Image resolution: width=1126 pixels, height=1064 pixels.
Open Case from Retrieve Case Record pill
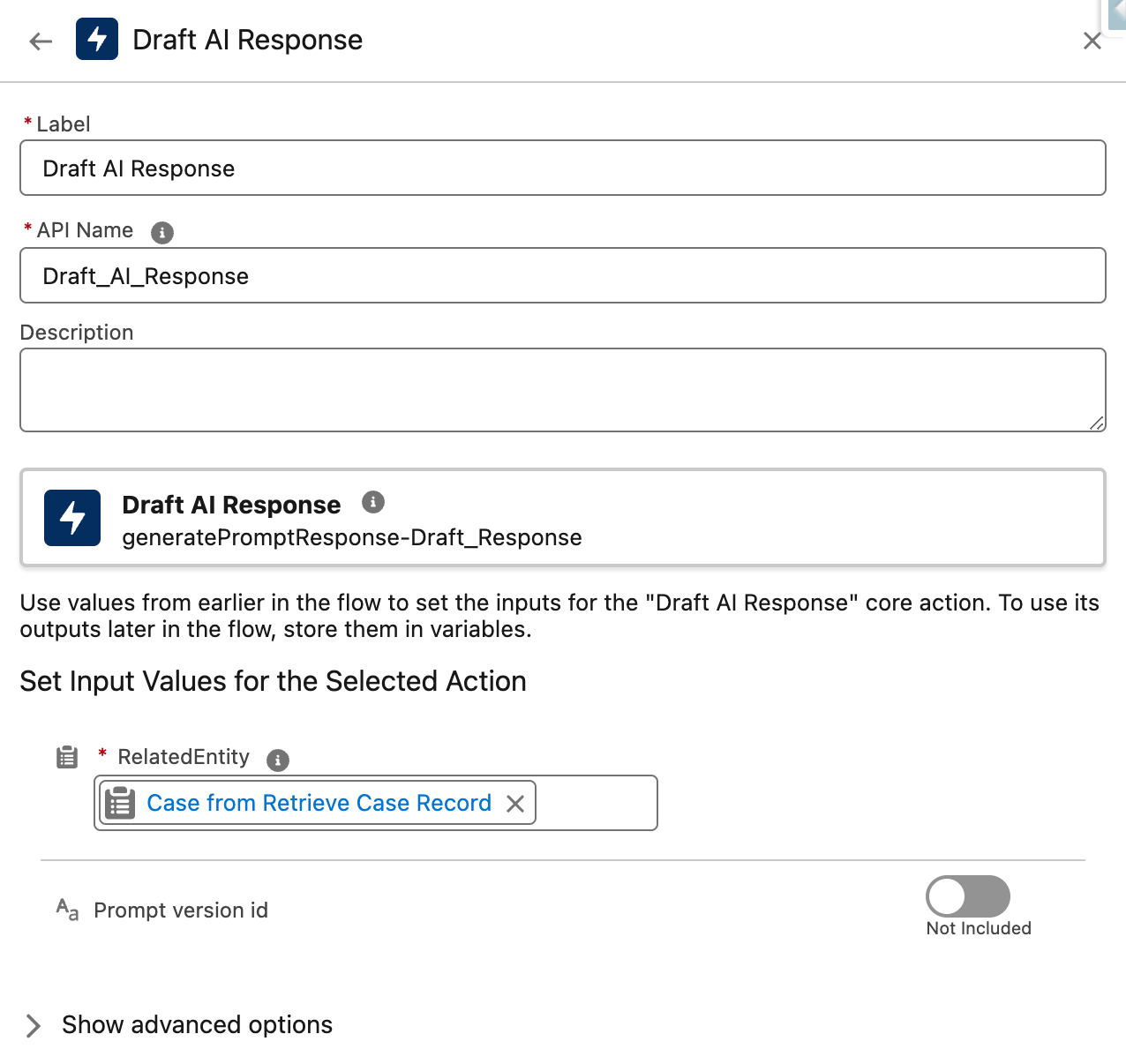coord(319,803)
